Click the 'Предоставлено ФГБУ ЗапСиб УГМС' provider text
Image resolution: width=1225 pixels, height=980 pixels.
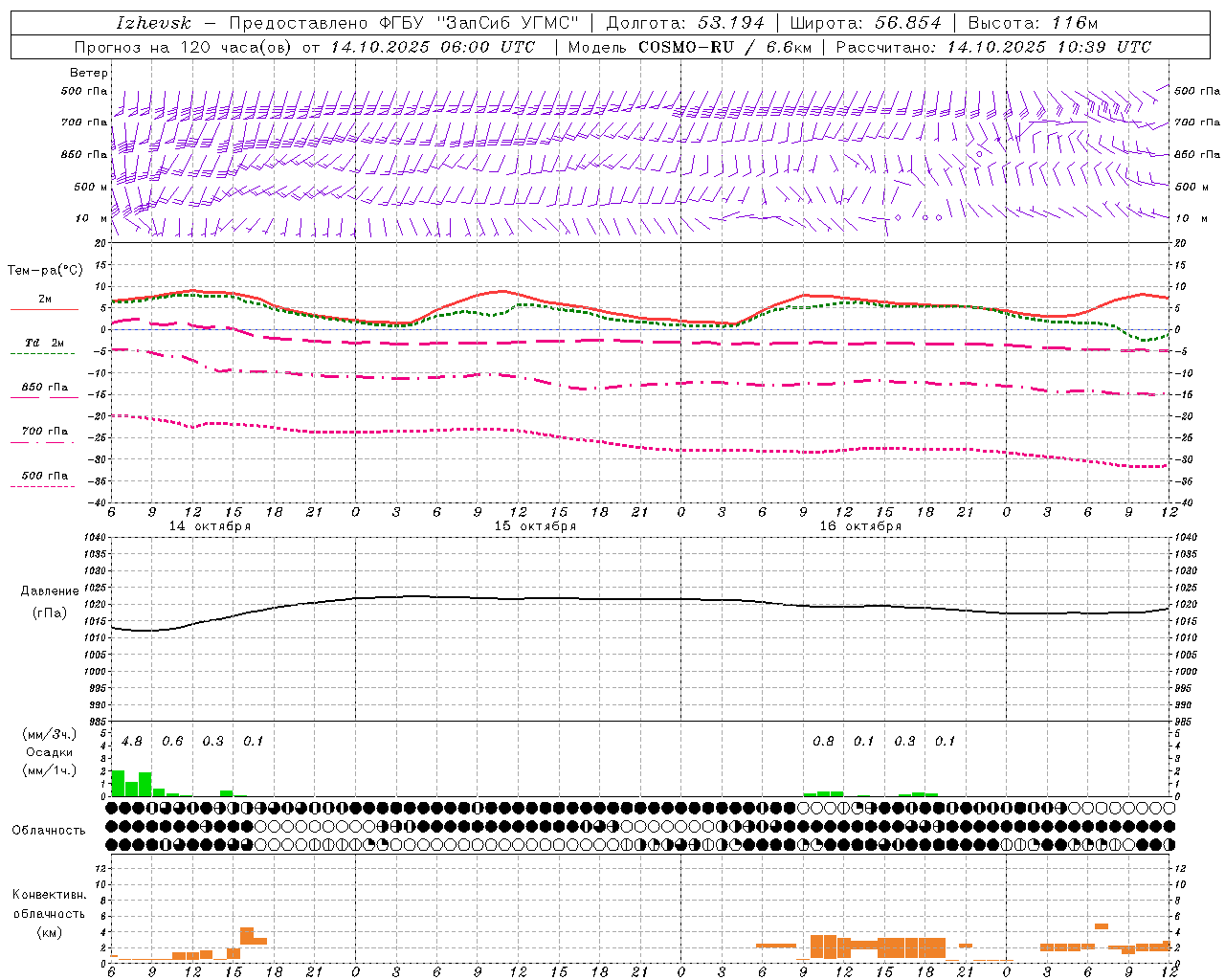click(x=404, y=23)
